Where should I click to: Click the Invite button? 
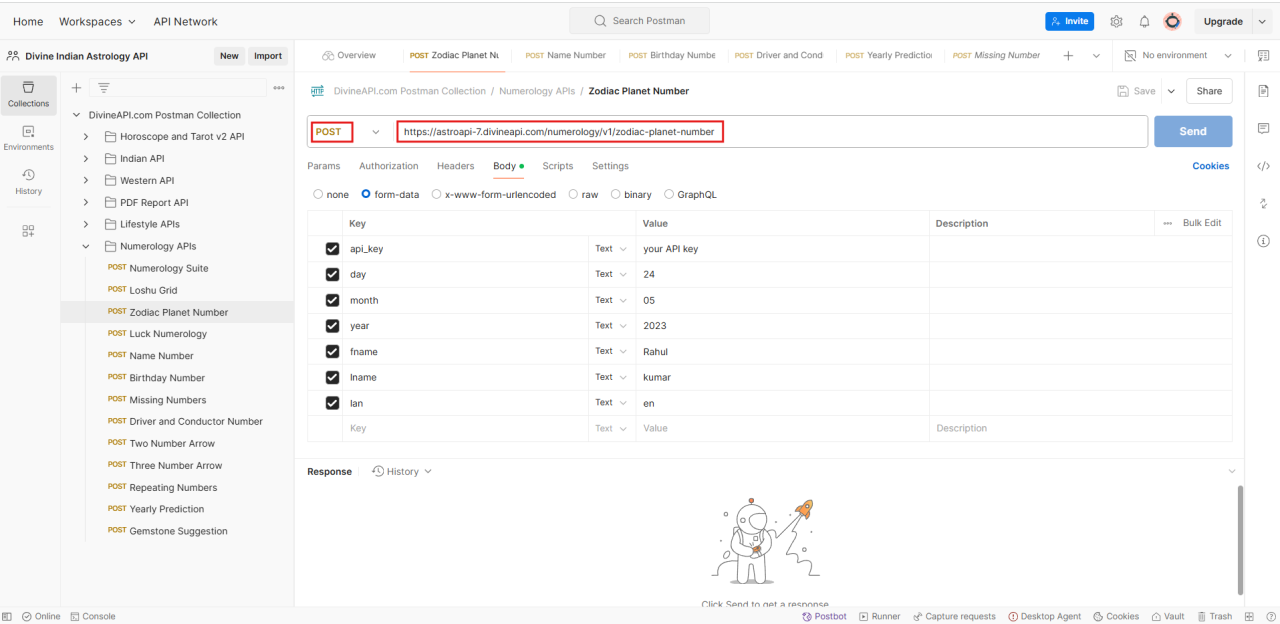click(1070, 21)
